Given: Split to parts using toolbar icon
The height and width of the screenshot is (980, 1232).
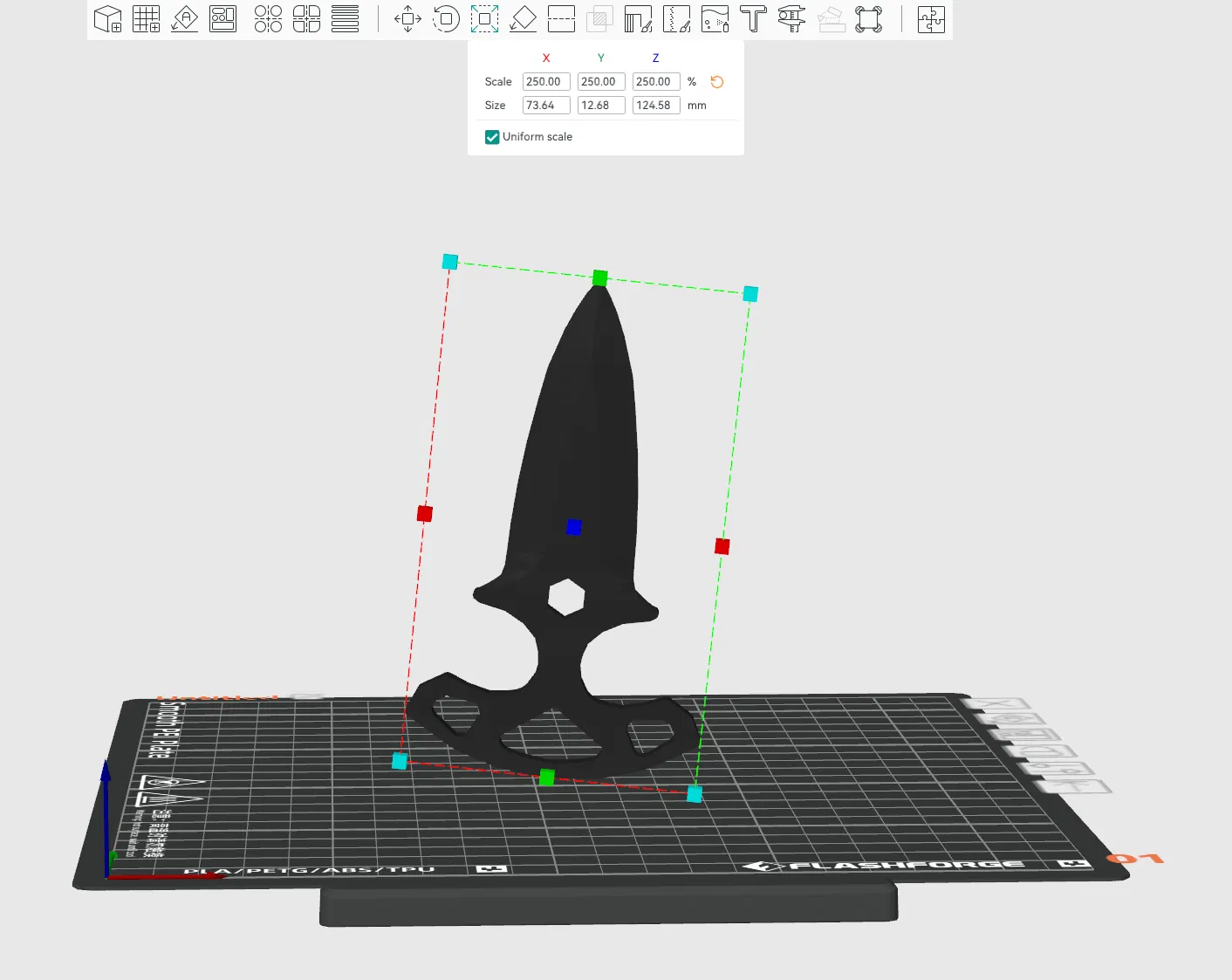Looking at the screenshot, I should (x=306, y=18).
